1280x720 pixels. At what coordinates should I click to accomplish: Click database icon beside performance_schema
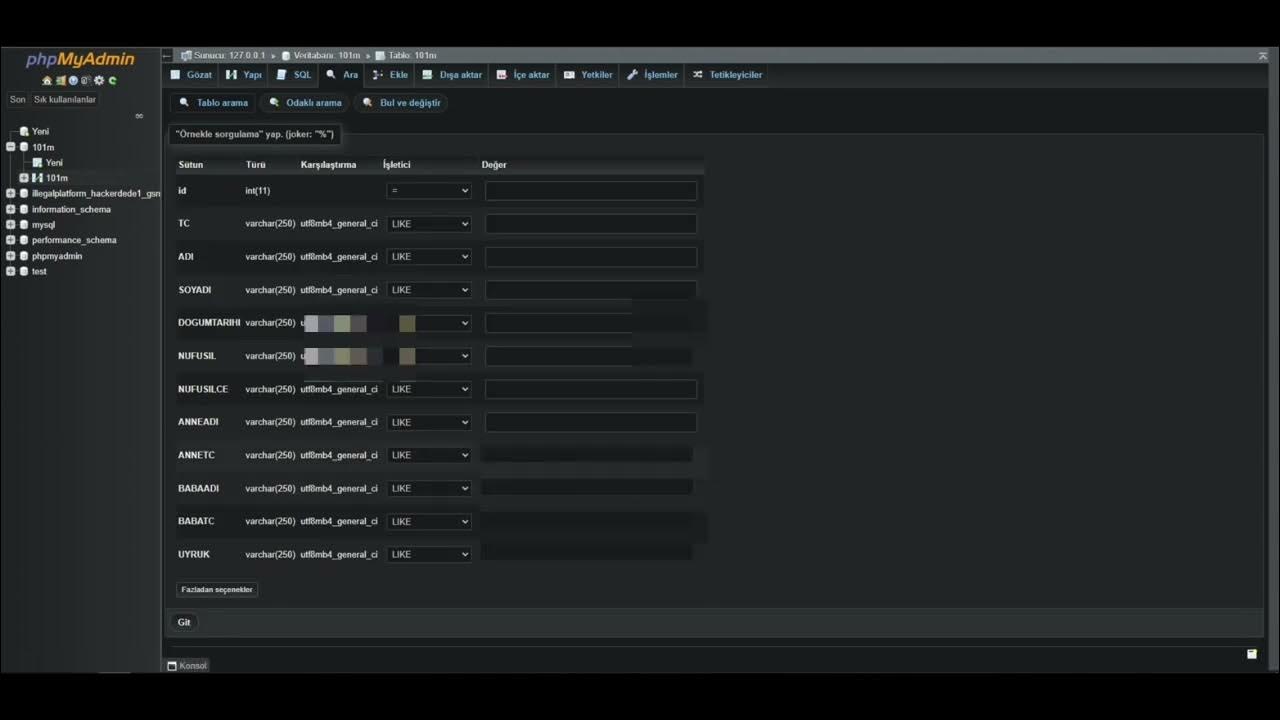coord(24,240)
